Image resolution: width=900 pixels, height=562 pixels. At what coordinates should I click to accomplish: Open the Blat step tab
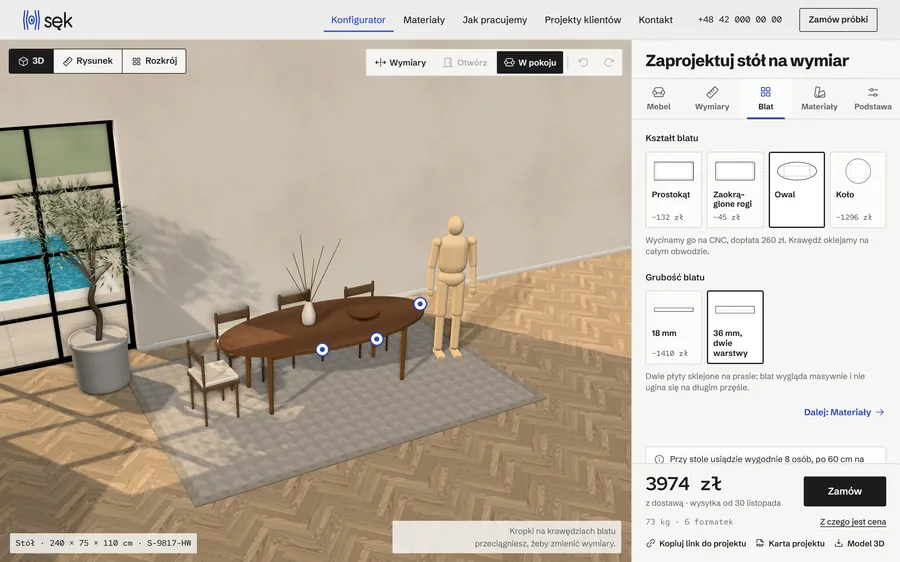click(x=766, y=99)
